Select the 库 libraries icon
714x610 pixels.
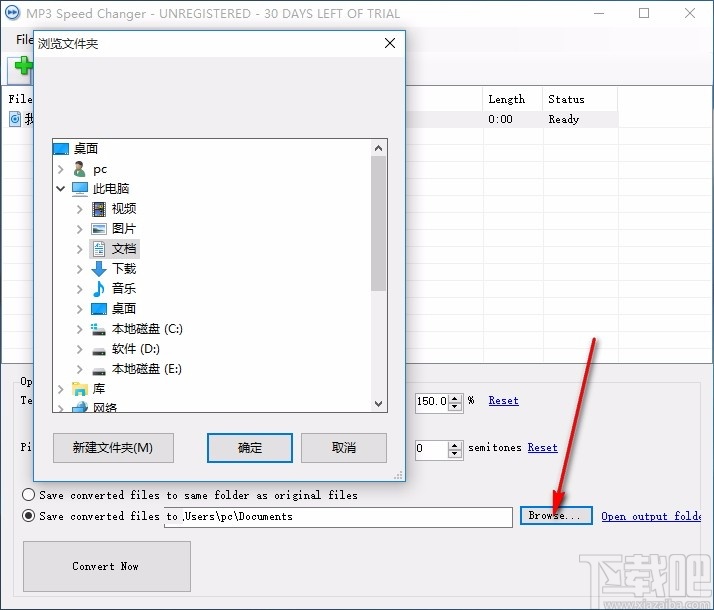tap(80, 389)
